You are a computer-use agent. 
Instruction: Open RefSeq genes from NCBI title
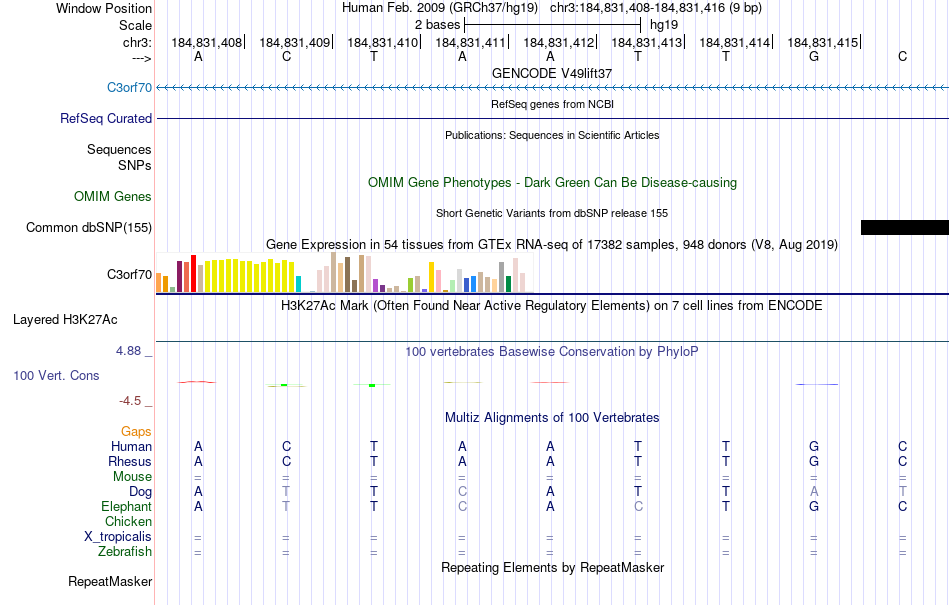552,104
